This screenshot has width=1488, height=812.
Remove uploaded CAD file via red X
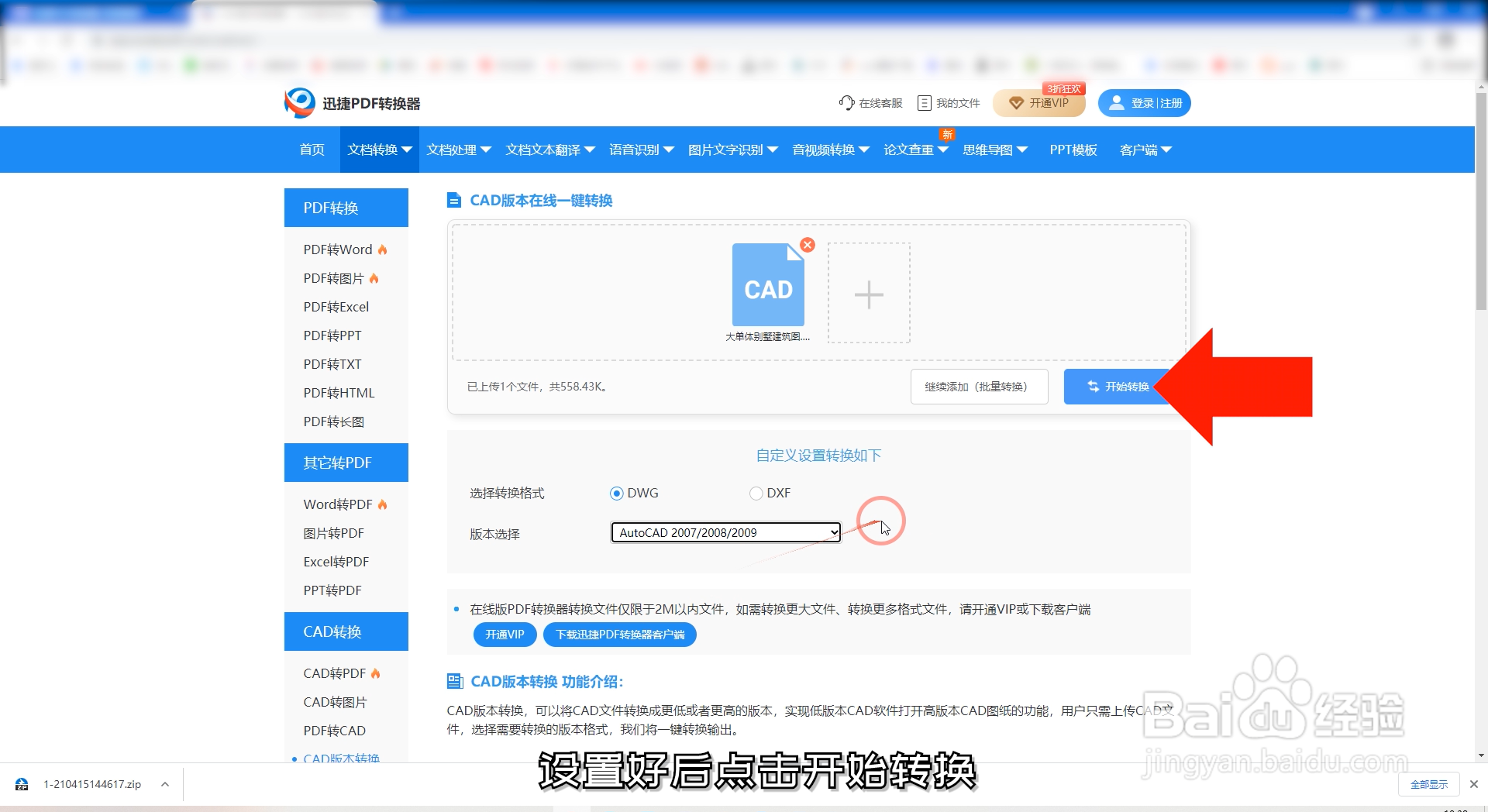coord(808,245)
